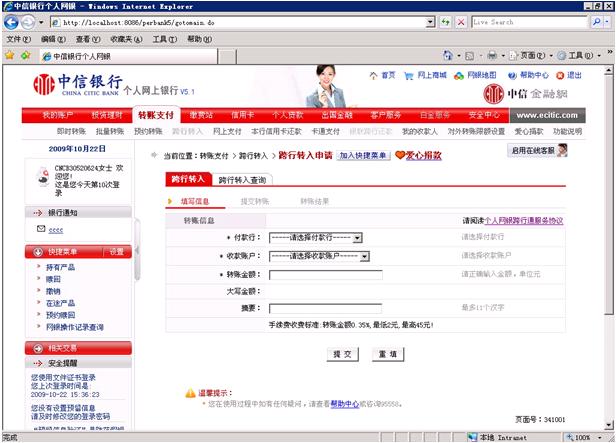Click the Live Search magnifier icon
Screen dimensions: 616x443
click(596, 22)
